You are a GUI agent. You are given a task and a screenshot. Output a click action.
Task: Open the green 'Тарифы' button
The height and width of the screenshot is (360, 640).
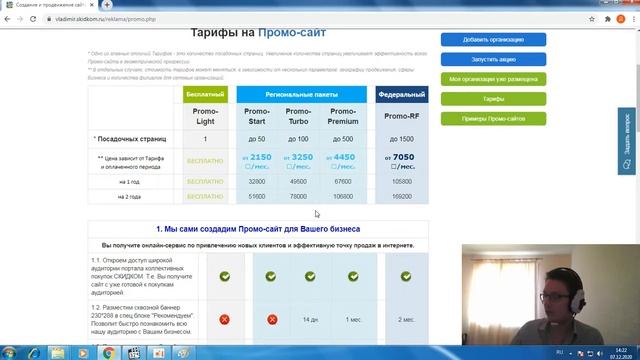coord(493,99)
